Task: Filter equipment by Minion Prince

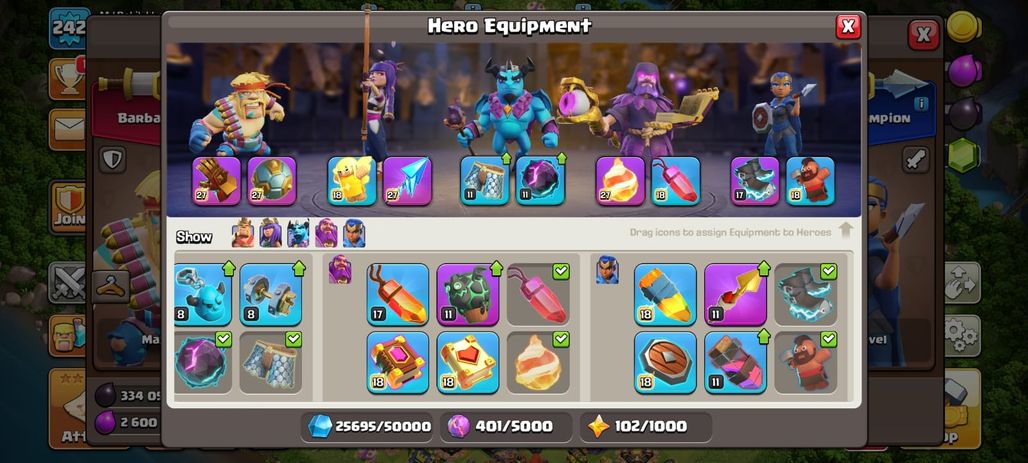Action: [298, 233]
